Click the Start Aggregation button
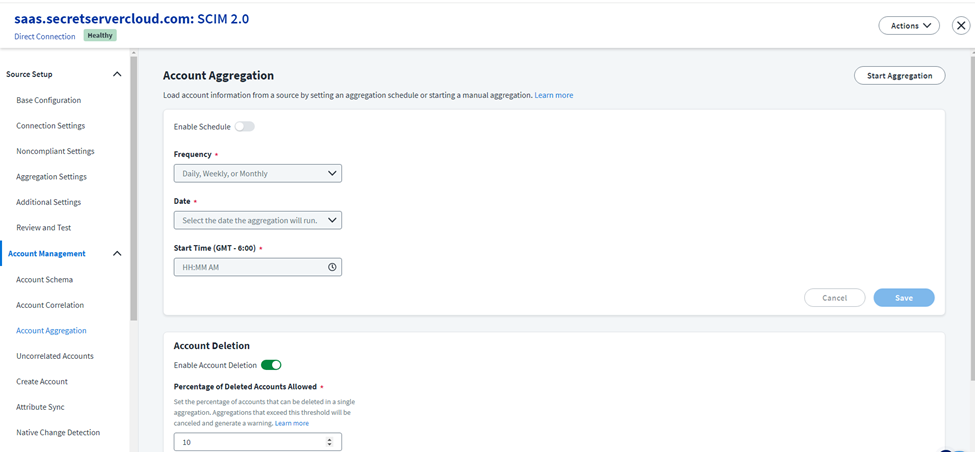Viewport: 975px width, 452px height. click(x=899, y=75)
